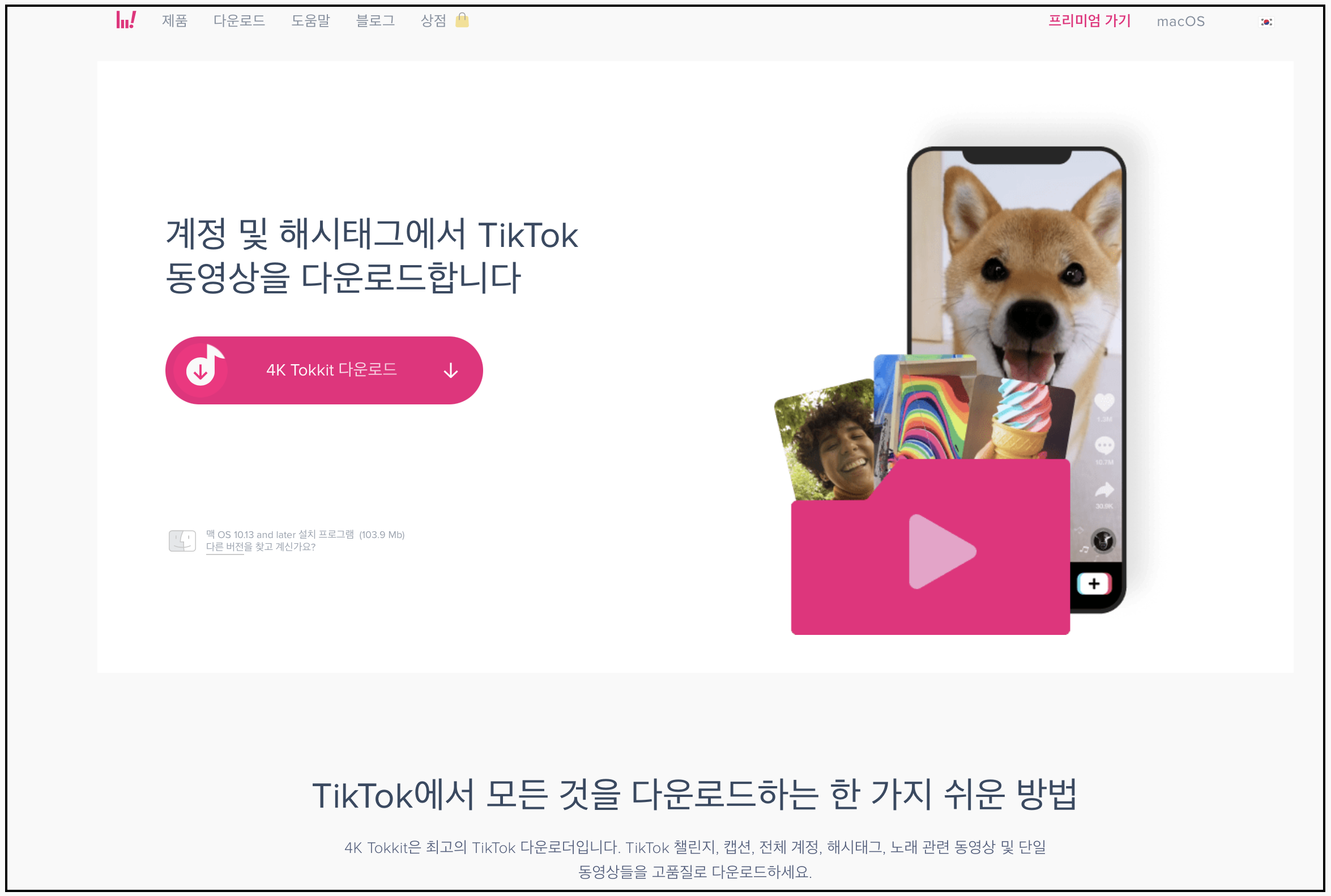
Task: Go to the 도움말 page
Action: click(310, 21)
